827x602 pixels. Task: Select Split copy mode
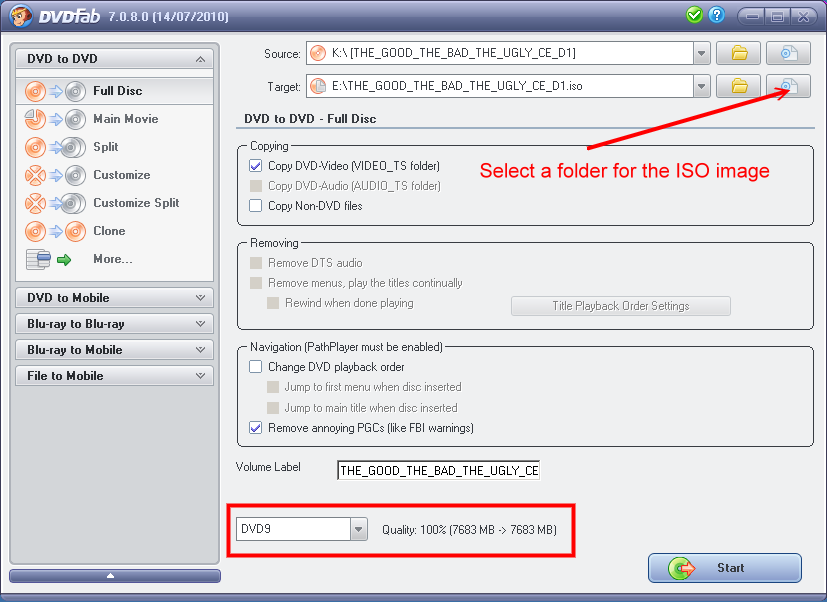[114, 147]
